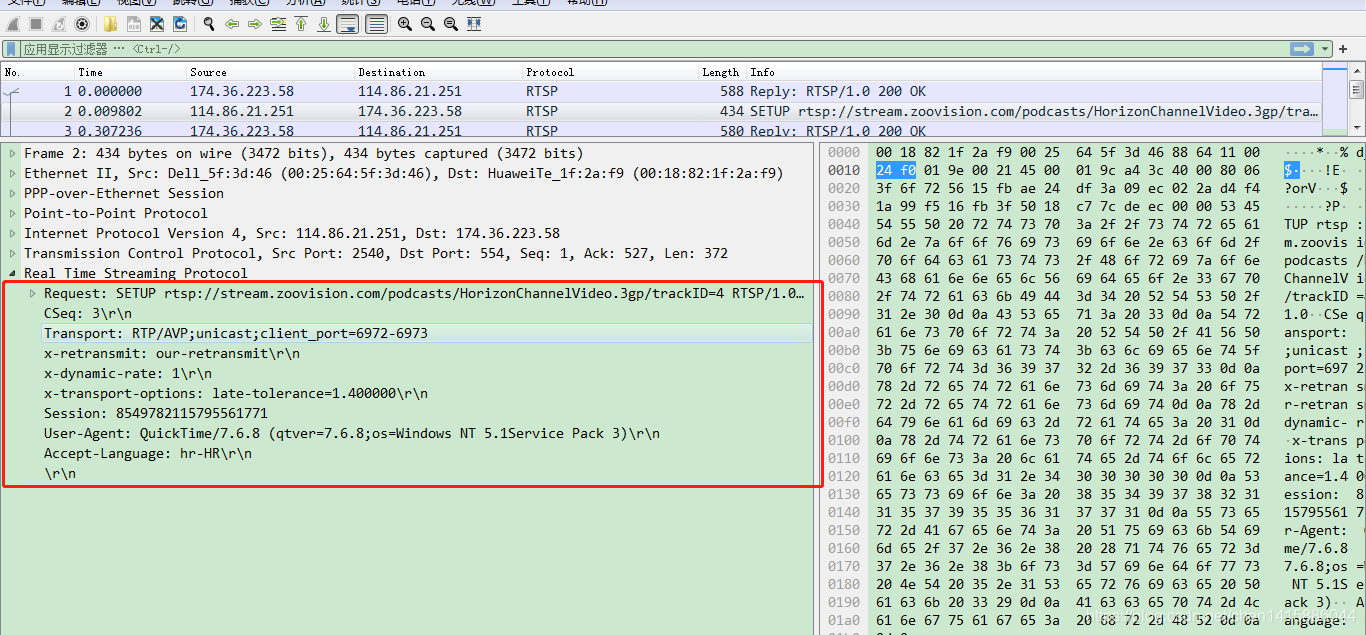Restart the current capture

pyautogui.click(x=59, y=23)
